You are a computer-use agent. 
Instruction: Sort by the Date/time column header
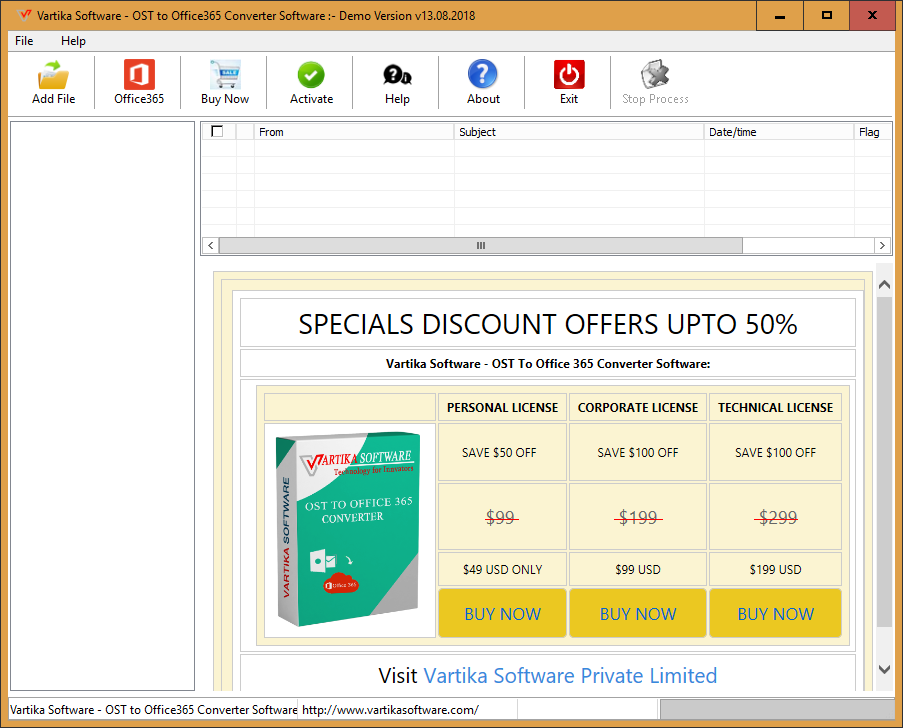779,132
